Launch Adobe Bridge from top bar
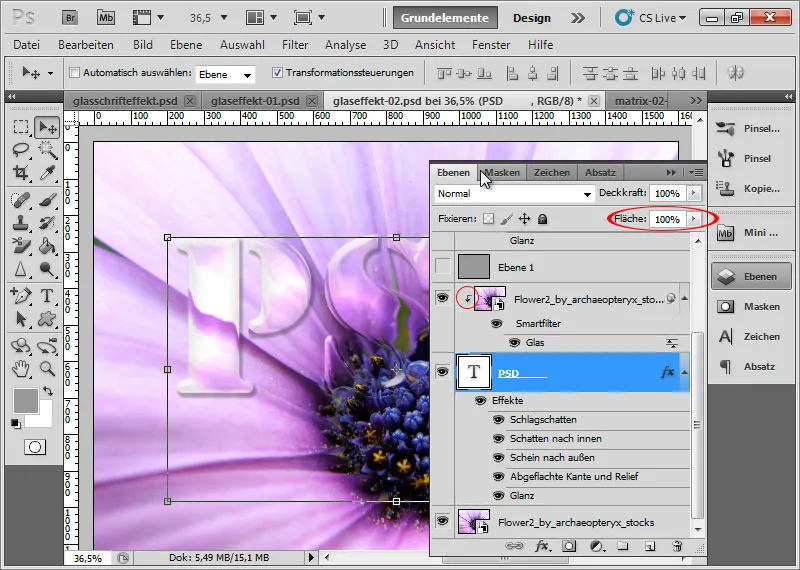The width and height of the screenshot is (800, 570). (70, 18)
